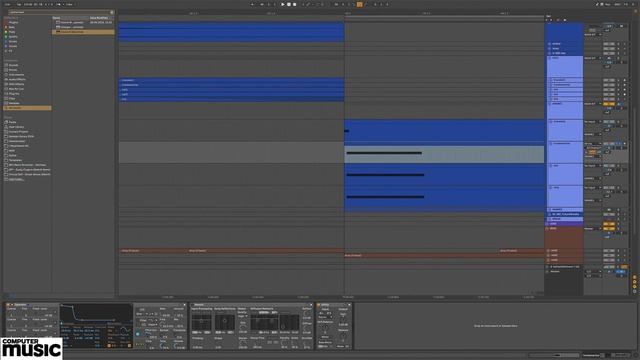Screen dimensions: 640x360
Task: Select the grey highlighted MIDI clip
Action: (x=444, y=154)
